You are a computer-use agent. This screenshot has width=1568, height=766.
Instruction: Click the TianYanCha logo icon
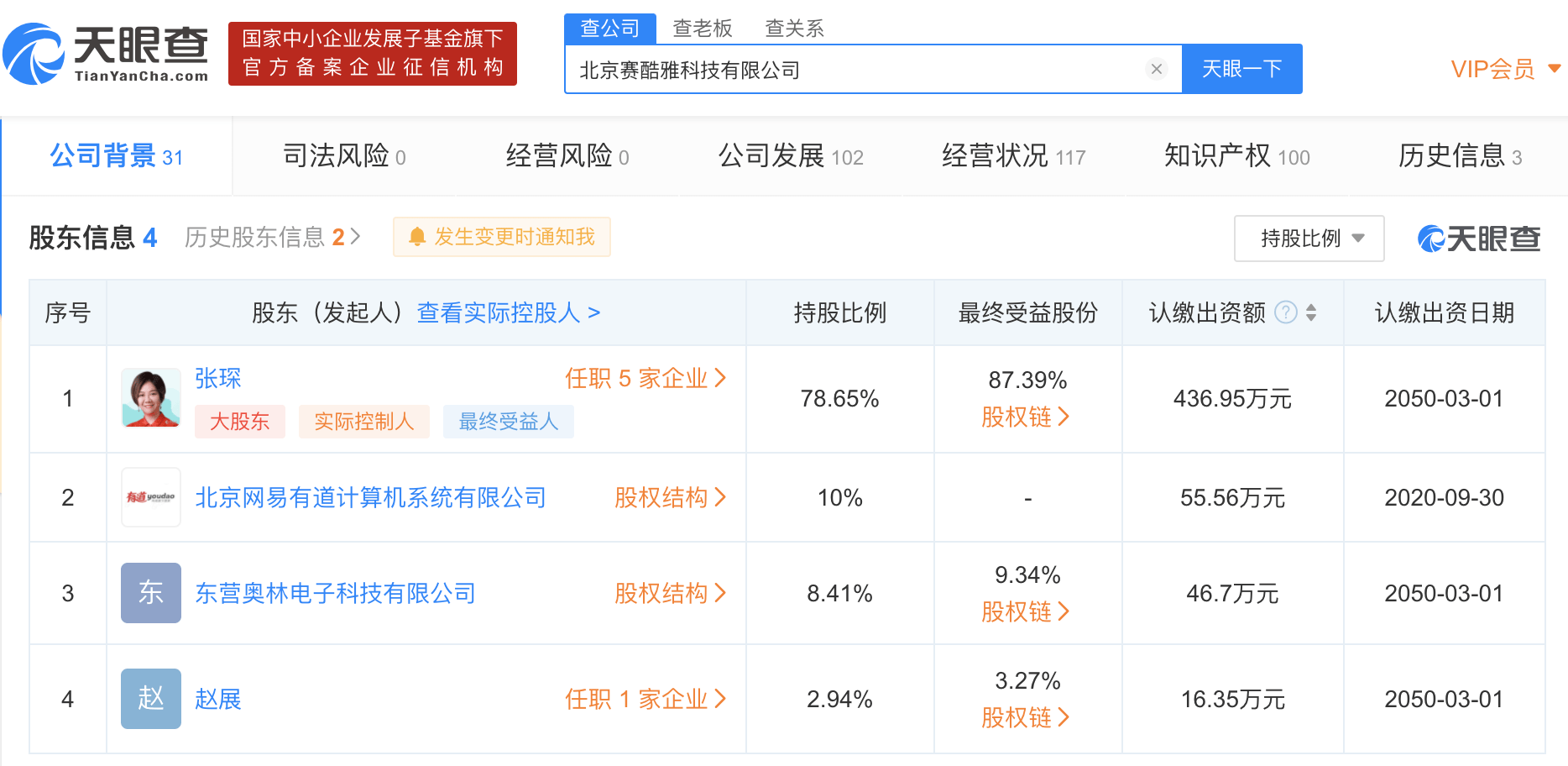pyautogui.click(x=34, y=54)
